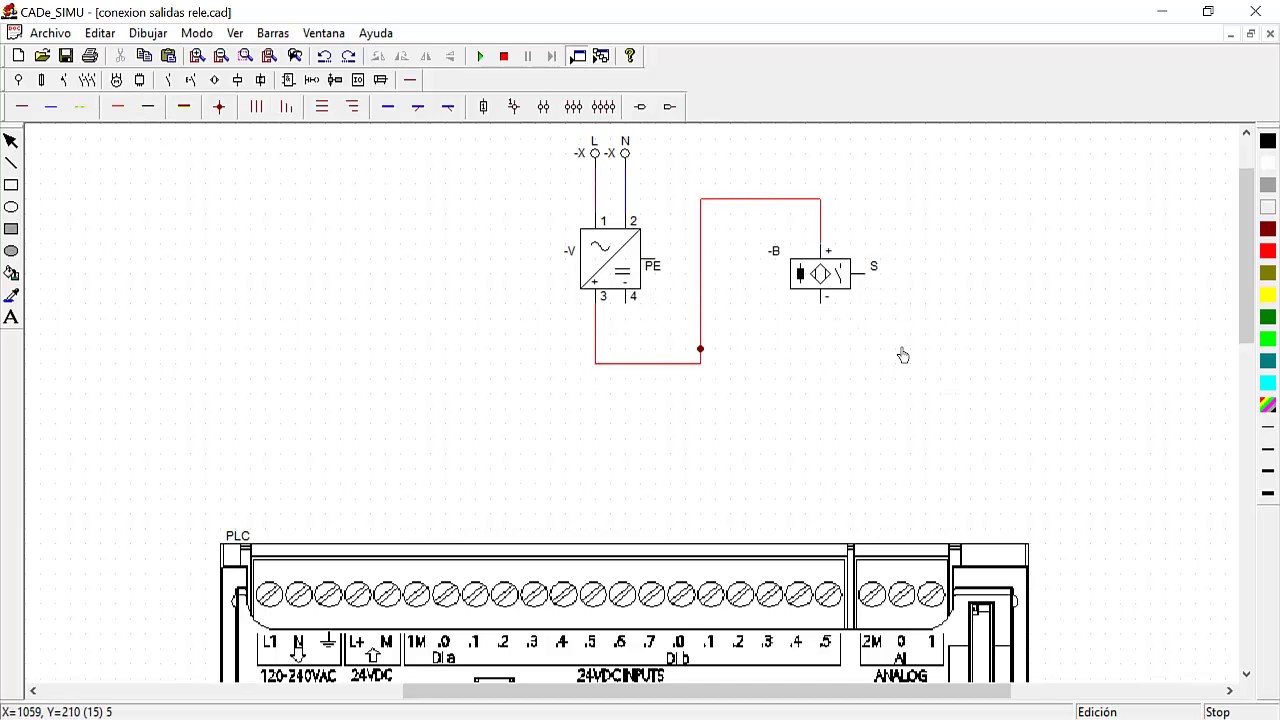This screenshot has width=1280, height=720.
Task: Copy the selected element
Action: point(144,56)
